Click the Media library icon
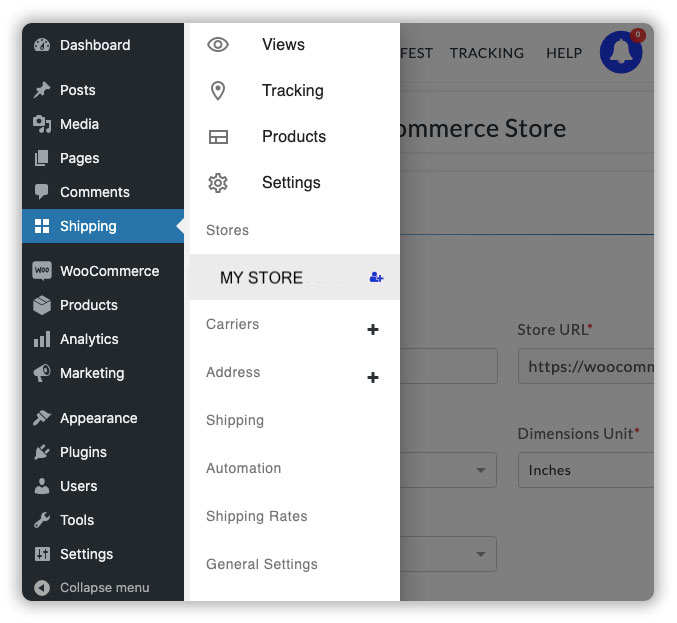Viewport: 677px width, 623px height. 42,124
